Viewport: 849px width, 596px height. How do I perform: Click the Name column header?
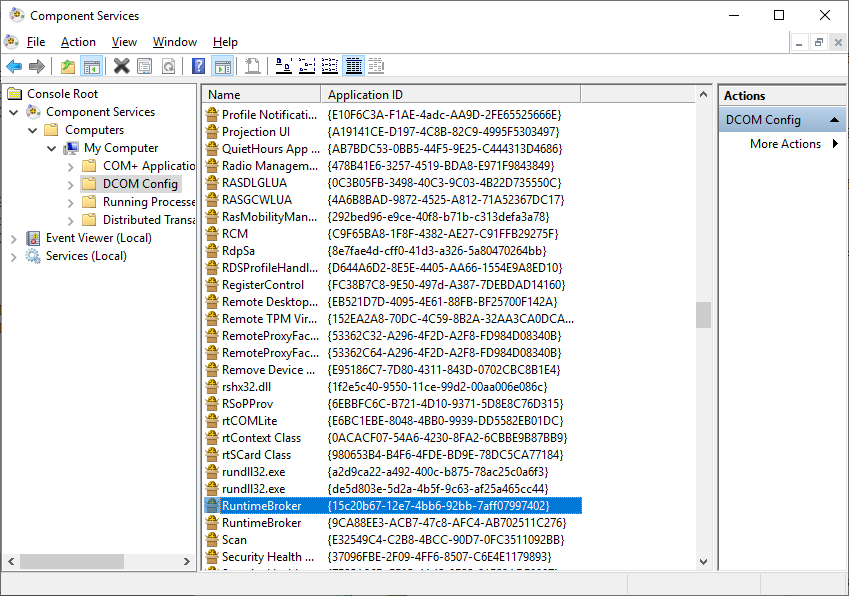262,95
